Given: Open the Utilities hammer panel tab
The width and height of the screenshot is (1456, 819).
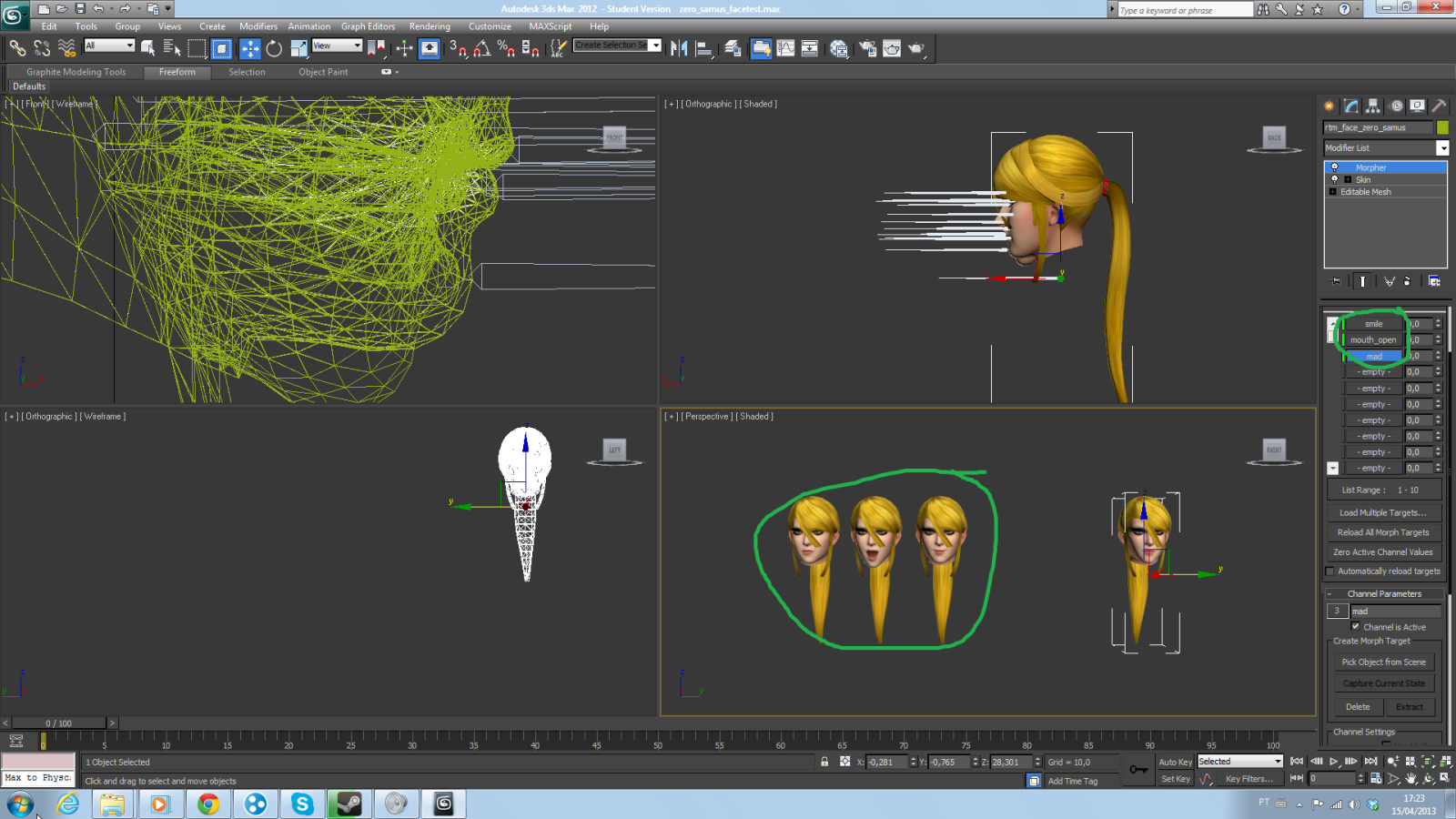Looking at the screenshot, I should pyautogui.click(x=1439, y=106).
